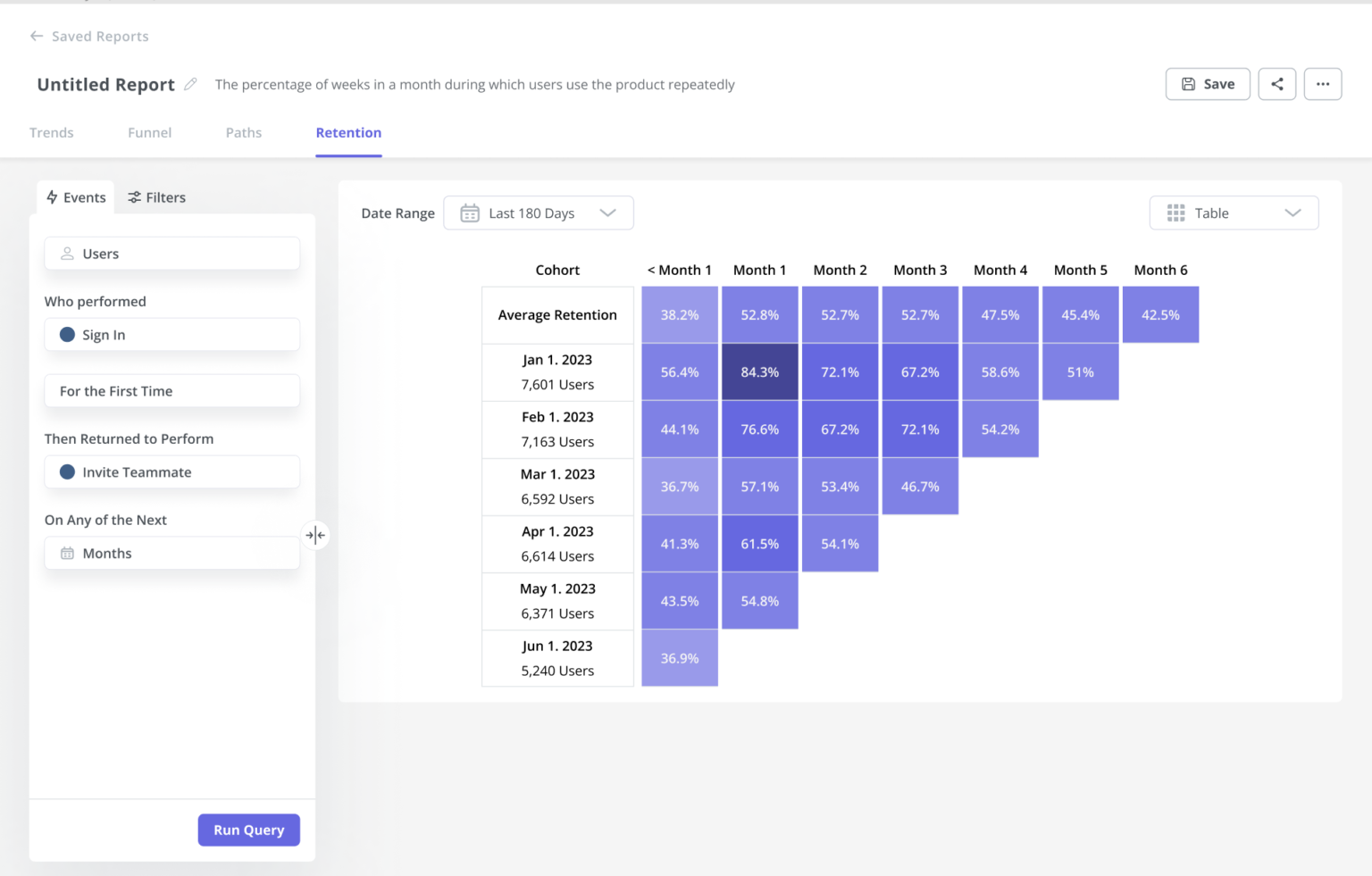This screenshot has width=1372, height=876.
Task: Click the Save button
Action: (x=1208, y=84)
